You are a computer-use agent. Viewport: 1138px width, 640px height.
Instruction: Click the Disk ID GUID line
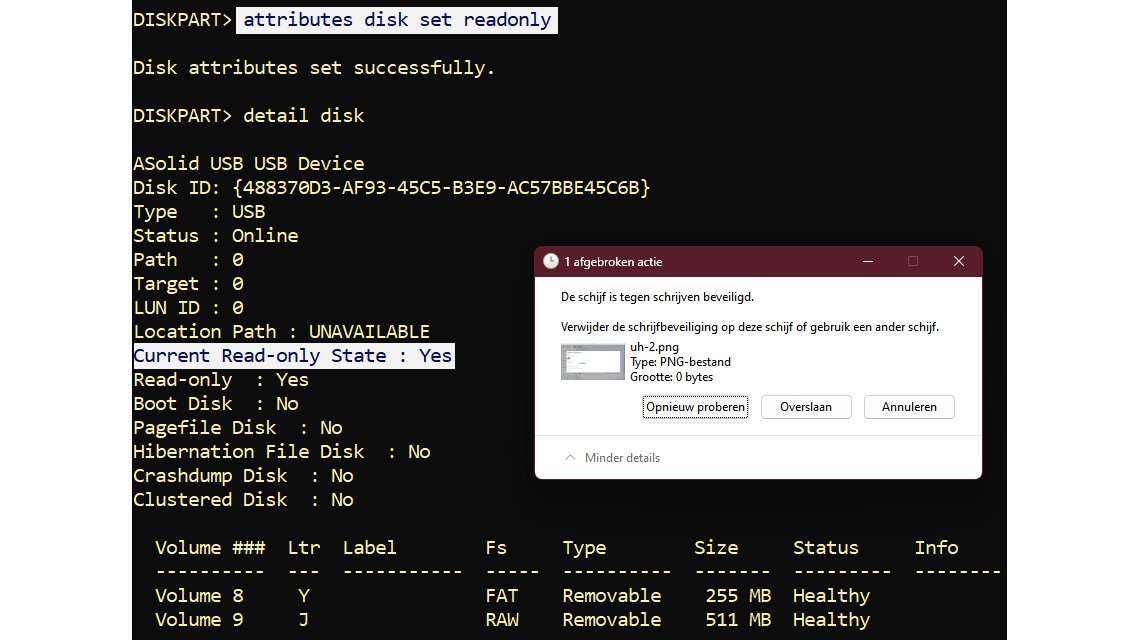coord(391,188)
